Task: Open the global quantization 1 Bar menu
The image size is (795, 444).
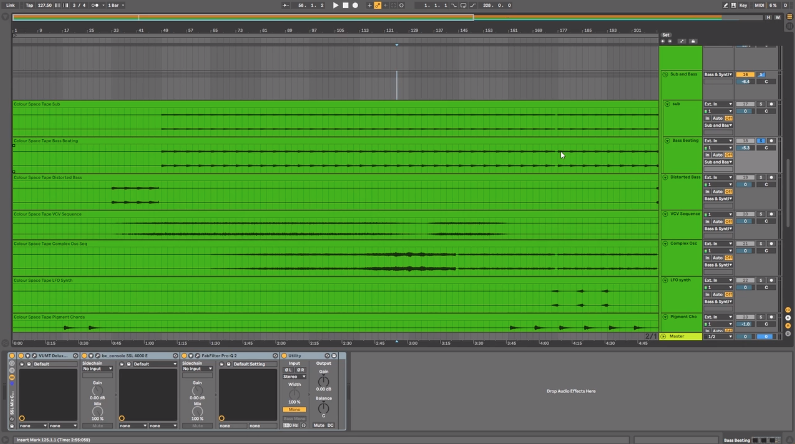Action: (x=116, y=5)
